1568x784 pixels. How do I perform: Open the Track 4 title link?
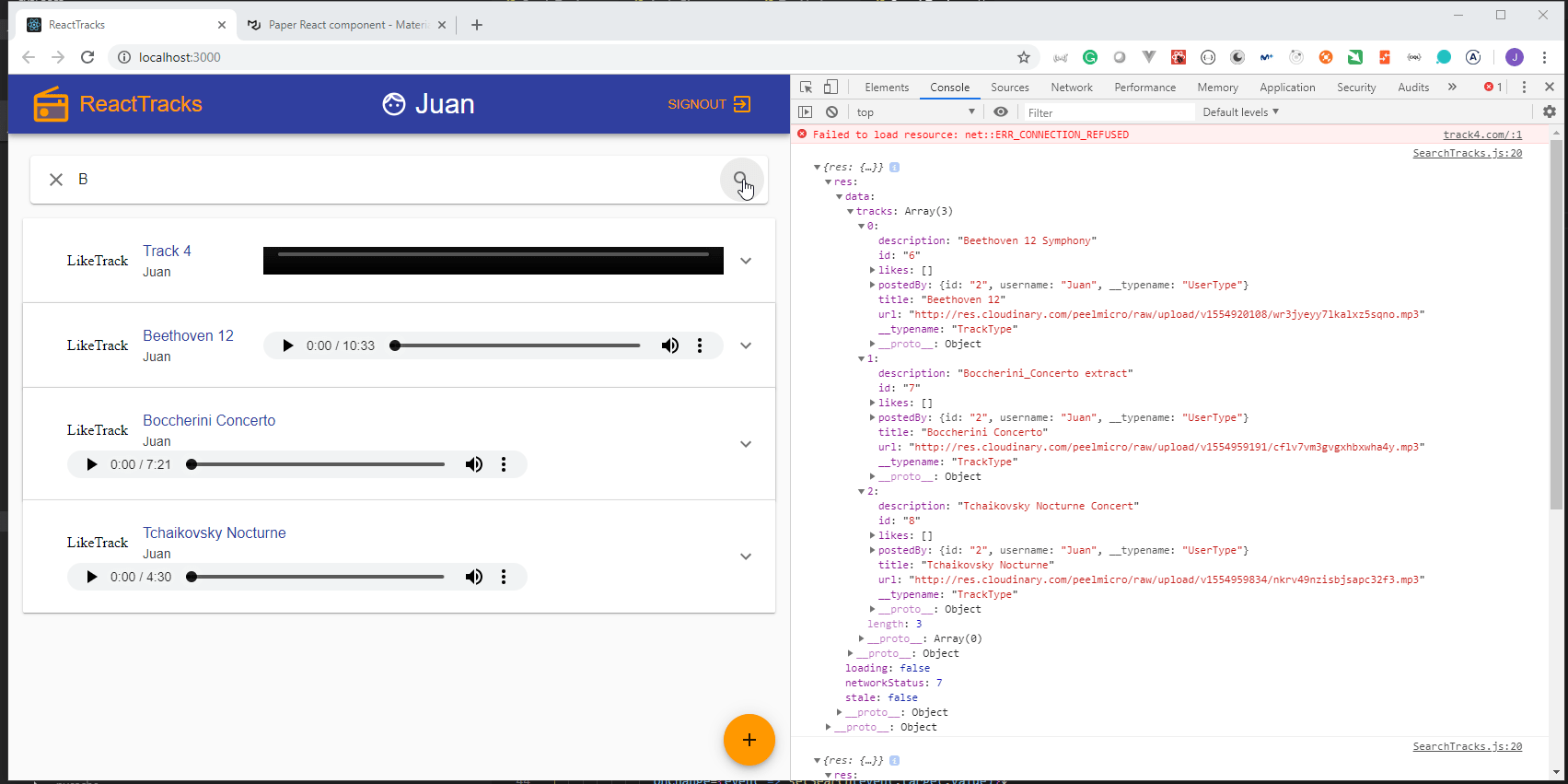coord(167,251)
